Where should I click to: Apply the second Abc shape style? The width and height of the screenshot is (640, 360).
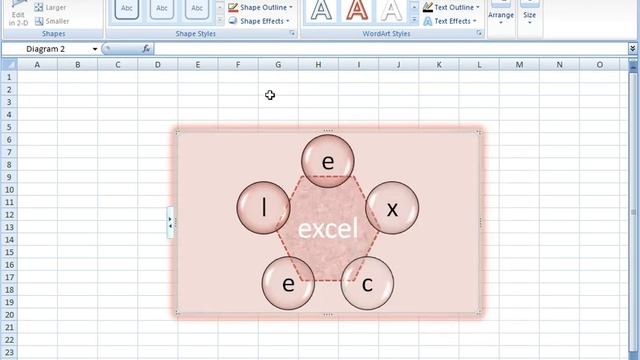[x=162, y=9]
